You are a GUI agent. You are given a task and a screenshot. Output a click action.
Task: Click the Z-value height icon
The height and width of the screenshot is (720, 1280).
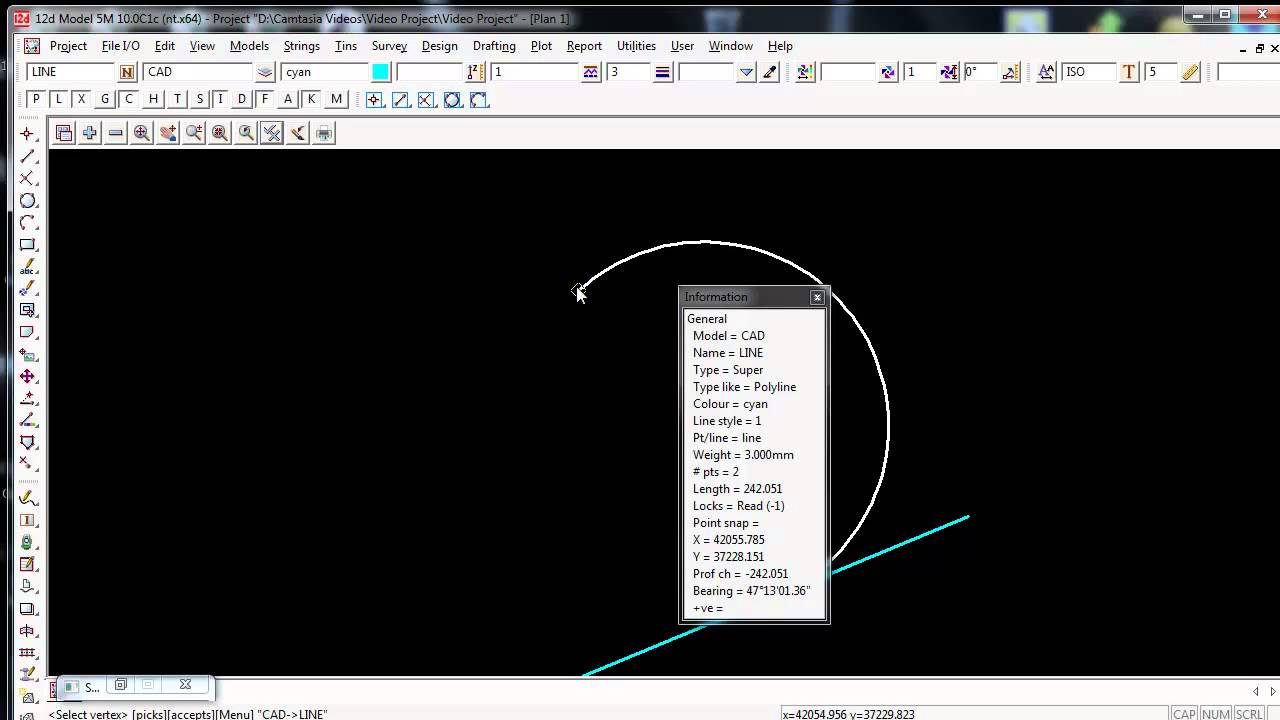pos(476,72)
